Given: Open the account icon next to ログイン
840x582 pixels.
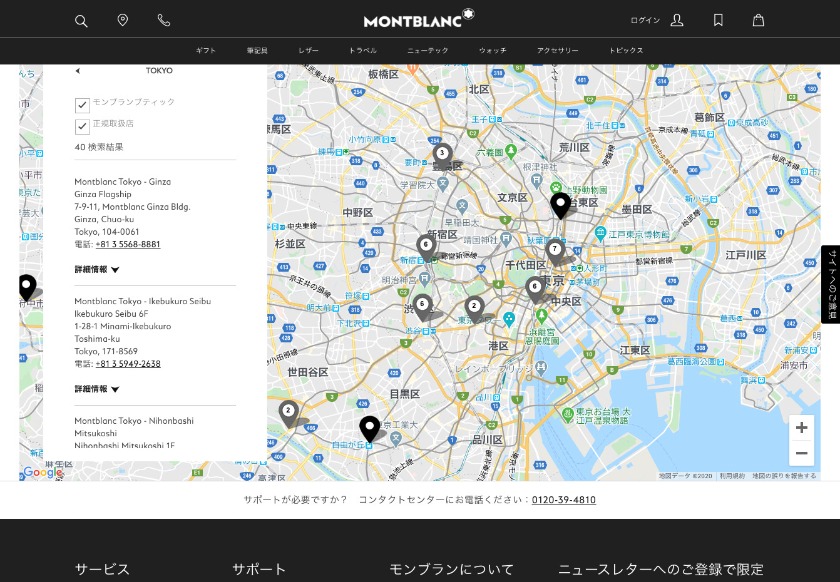Looking at the screenshot, I should click(x=677, y=20).
